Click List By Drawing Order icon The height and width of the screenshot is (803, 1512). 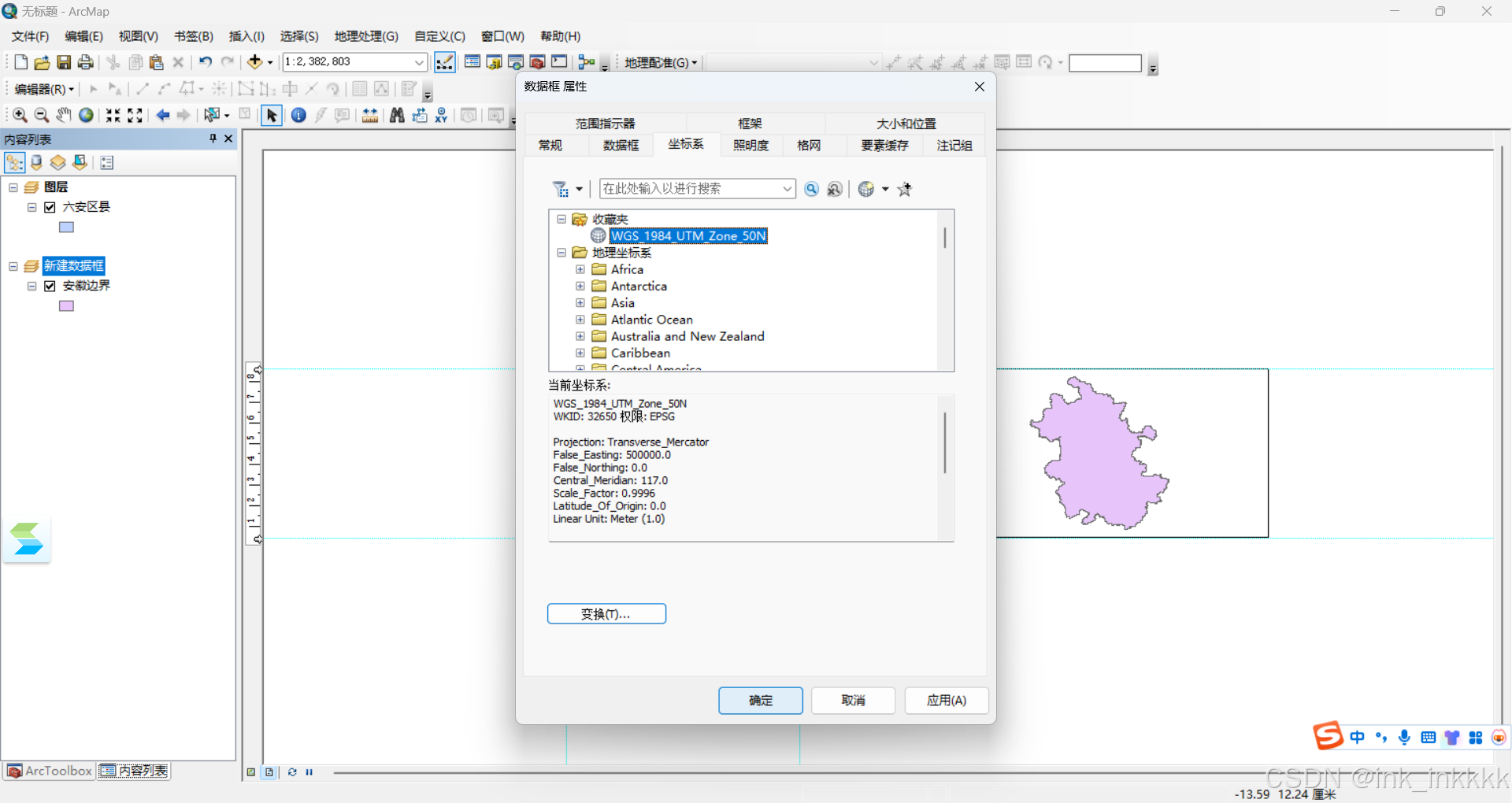point(14,162)
